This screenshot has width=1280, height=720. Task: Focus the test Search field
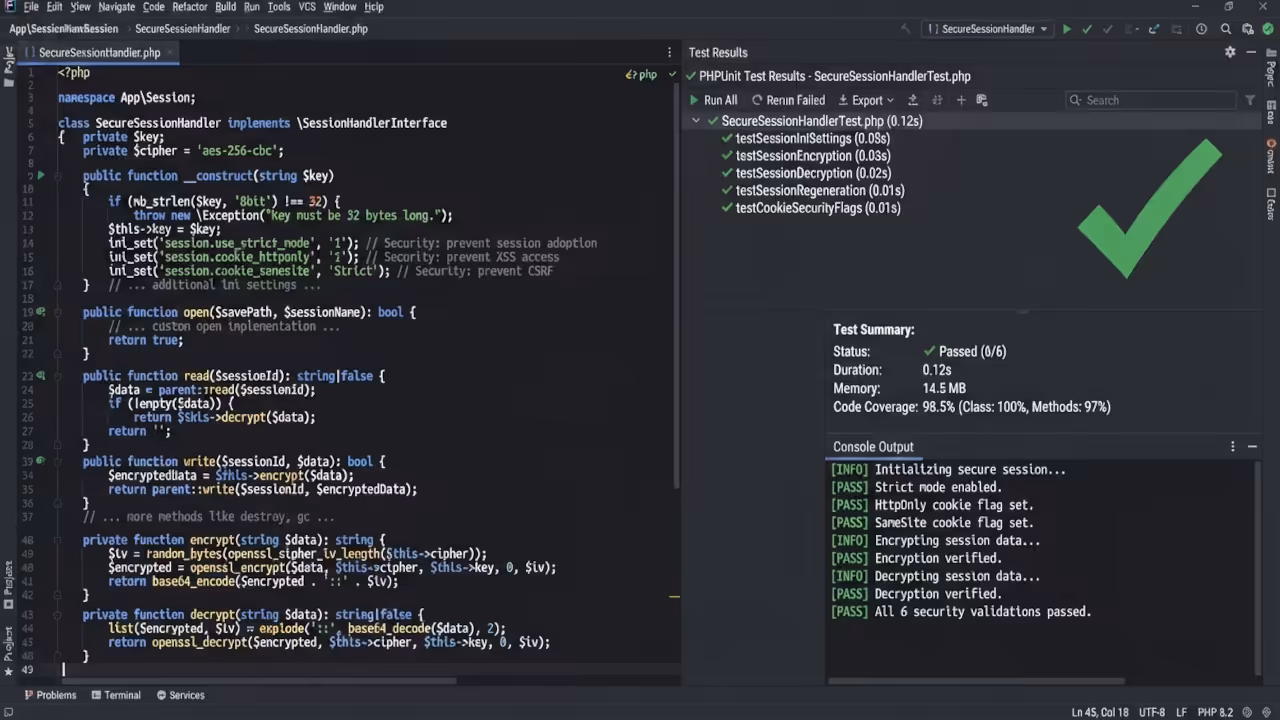click(1151, 100)
